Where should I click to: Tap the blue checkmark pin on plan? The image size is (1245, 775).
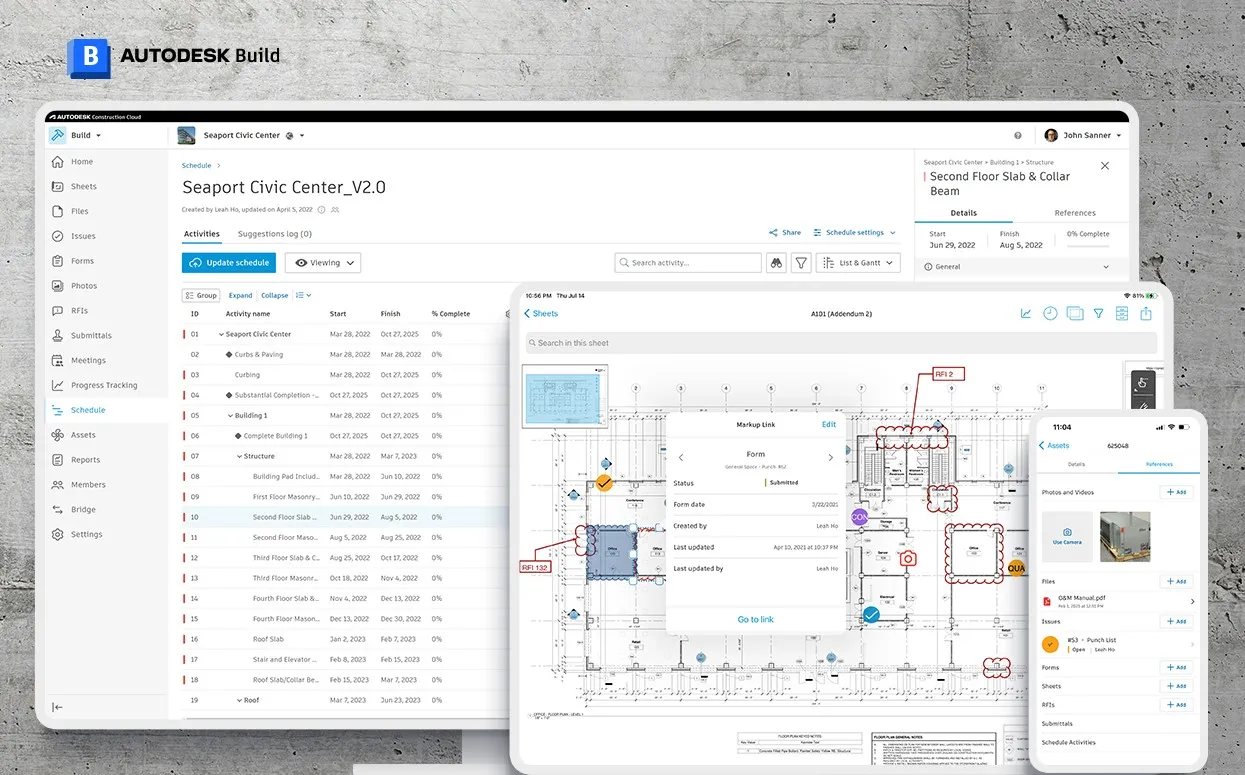871,614
